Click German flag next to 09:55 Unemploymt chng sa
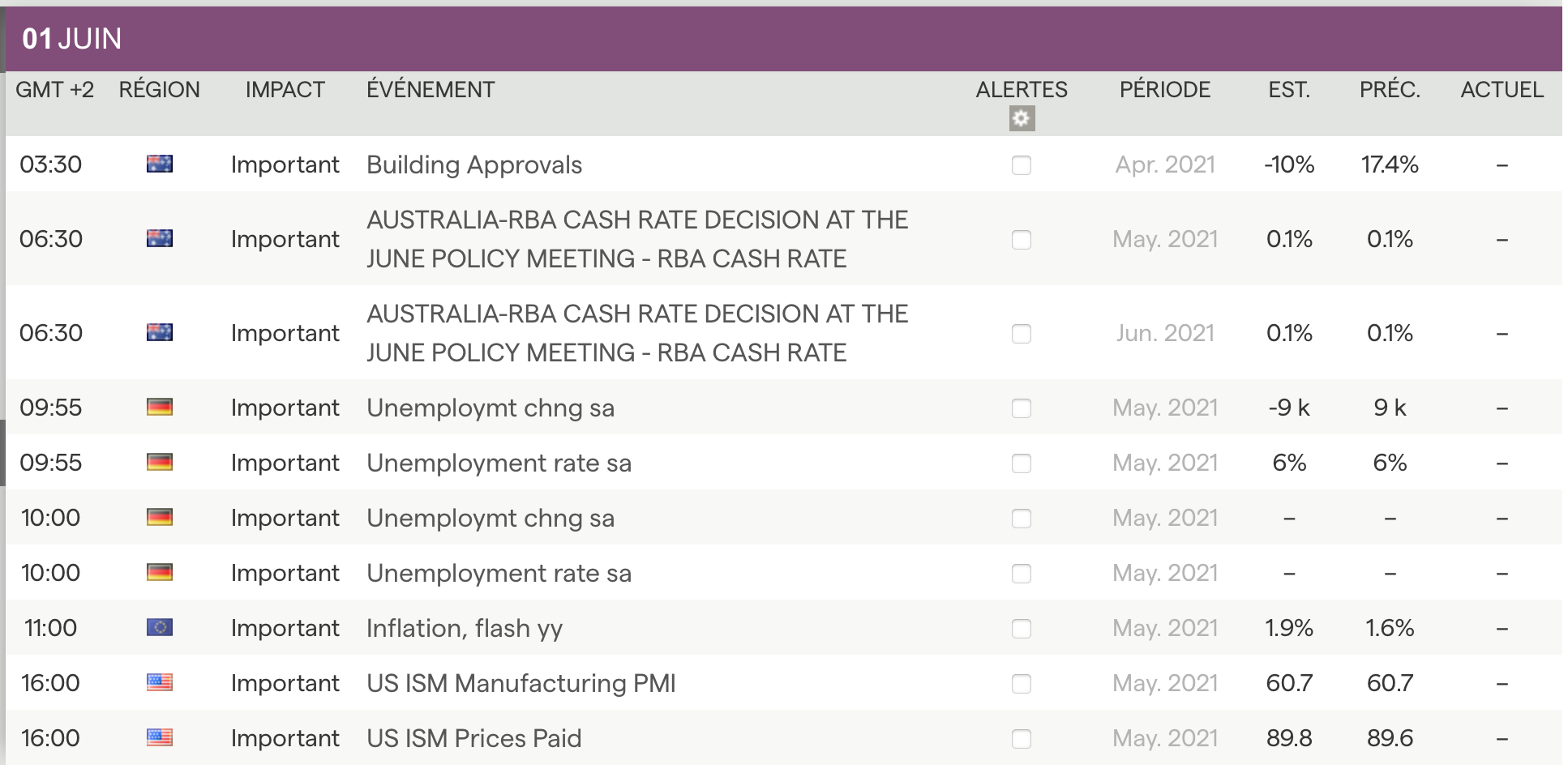The height and width of the screenshot is (773, 1568). point(160,408)
